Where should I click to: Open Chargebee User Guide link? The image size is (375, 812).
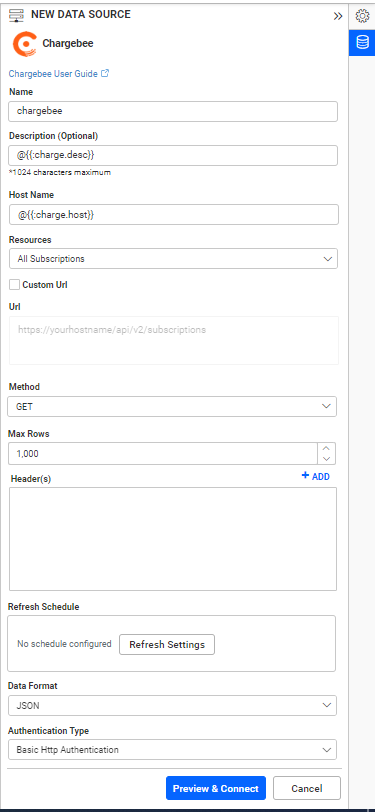point(53,74)
